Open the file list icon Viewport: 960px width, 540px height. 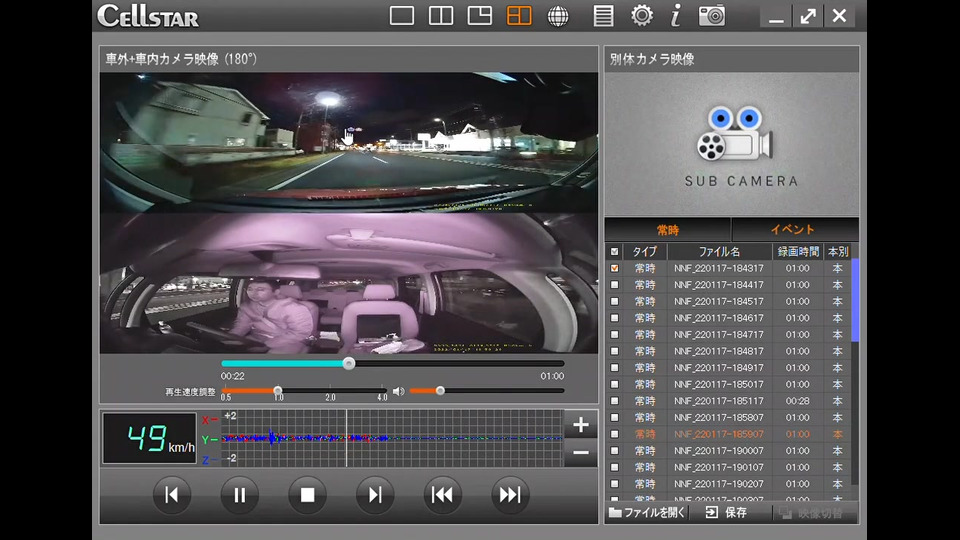tap(603, 16)
